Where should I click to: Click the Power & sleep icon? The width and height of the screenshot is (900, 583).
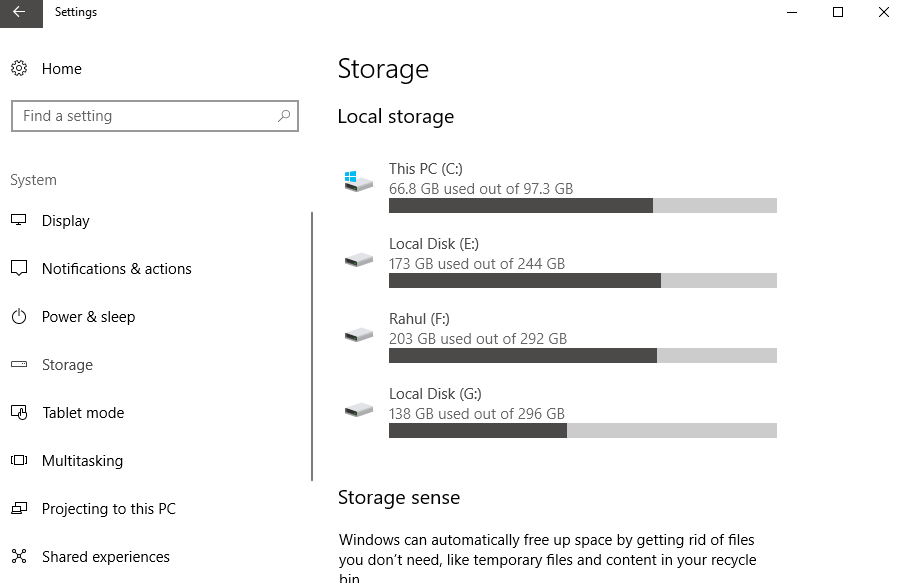pyautogui.click(x=19, y=317)
